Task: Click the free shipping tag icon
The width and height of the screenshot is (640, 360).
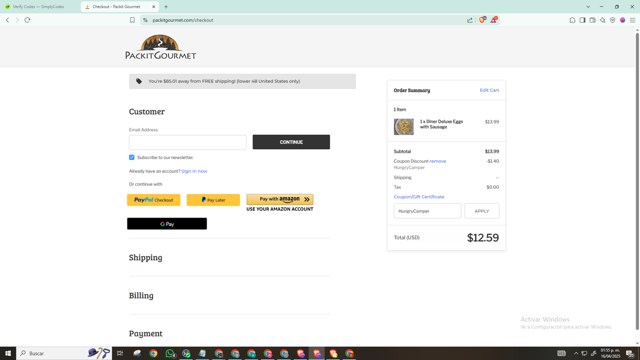Action: pyautogui.click(x=139, y=81)
